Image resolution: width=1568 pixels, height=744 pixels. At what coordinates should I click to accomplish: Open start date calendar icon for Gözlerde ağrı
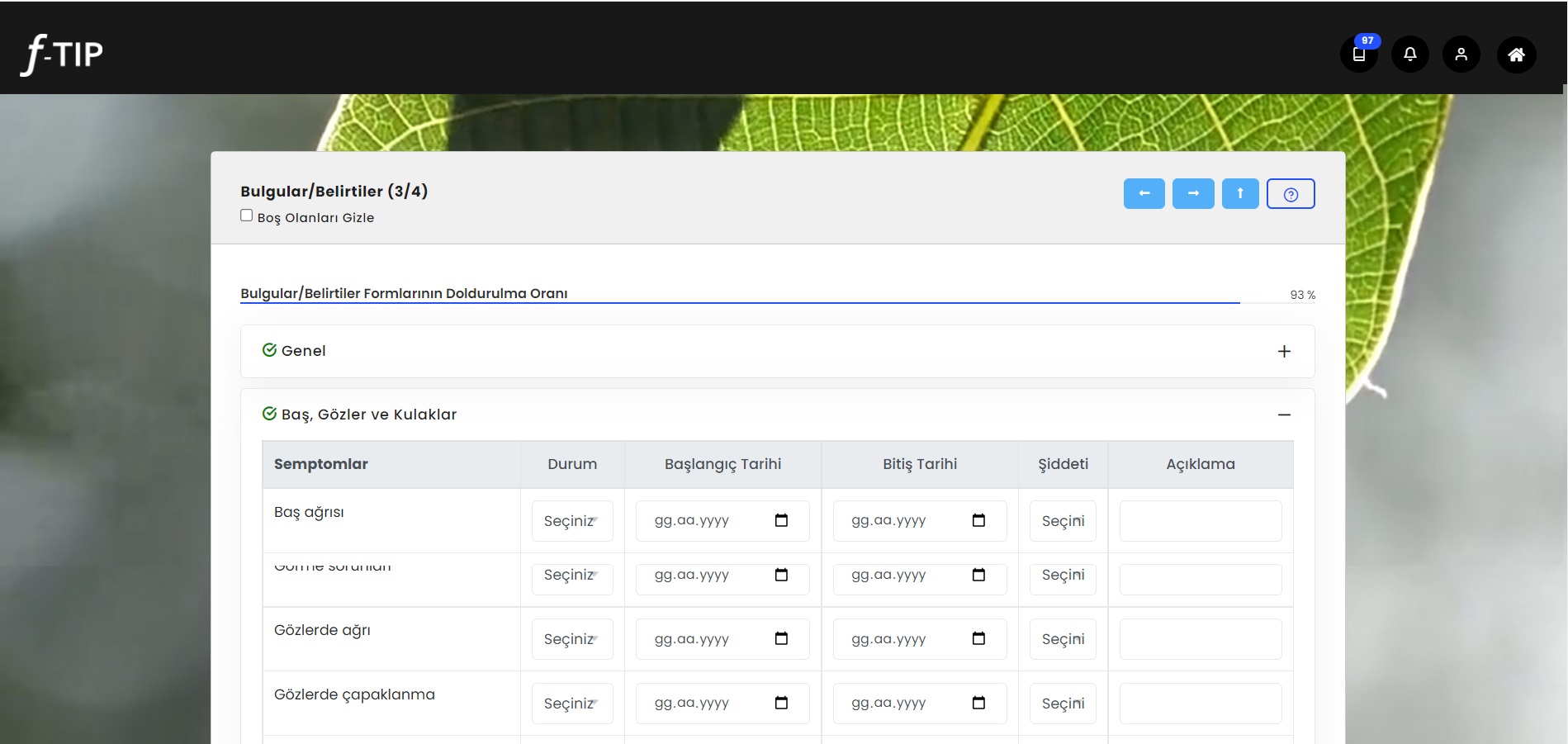(781, 638)
